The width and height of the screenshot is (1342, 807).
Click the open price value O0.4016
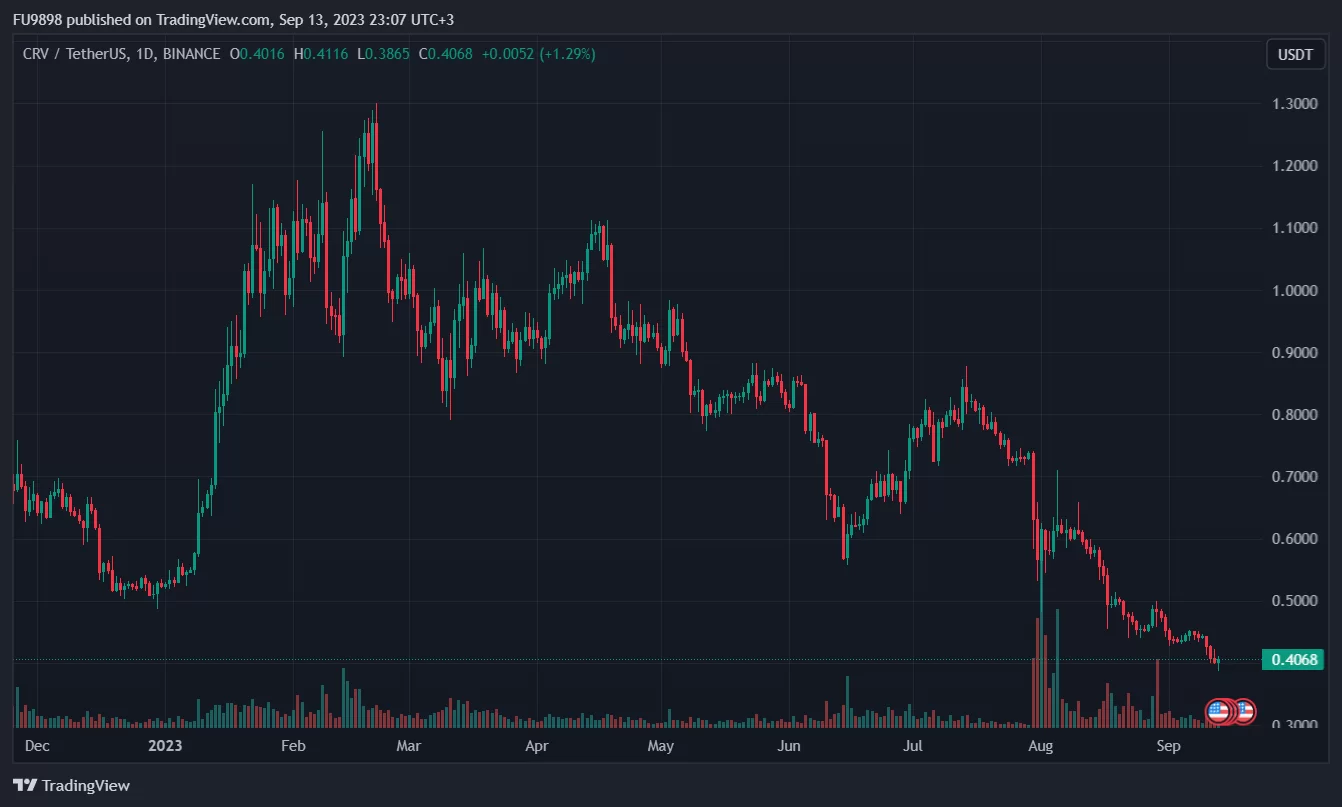click(x=257, y=54)
